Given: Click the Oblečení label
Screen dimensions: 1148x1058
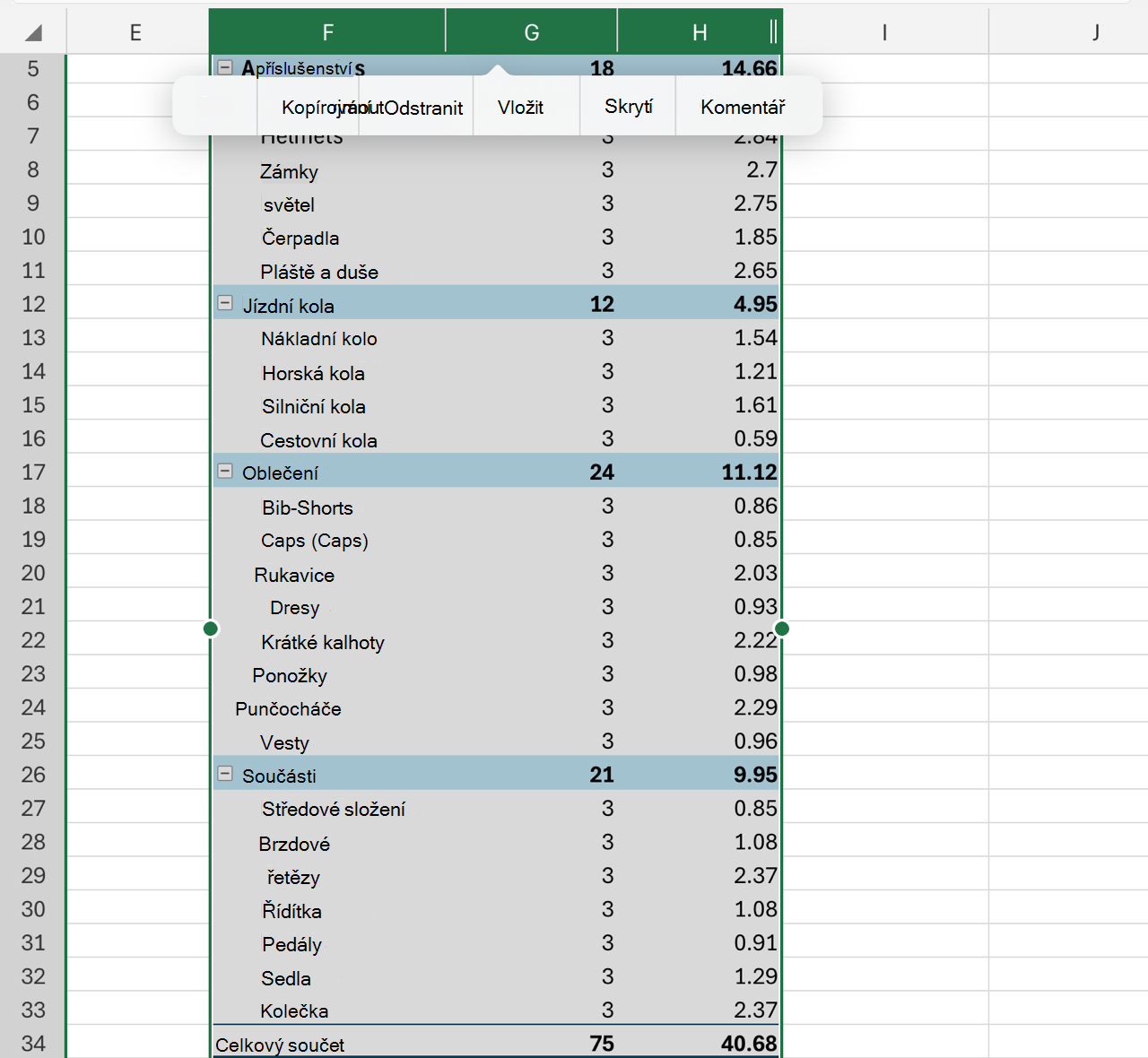Looking at the screenshot, I should tap(280, 473).
